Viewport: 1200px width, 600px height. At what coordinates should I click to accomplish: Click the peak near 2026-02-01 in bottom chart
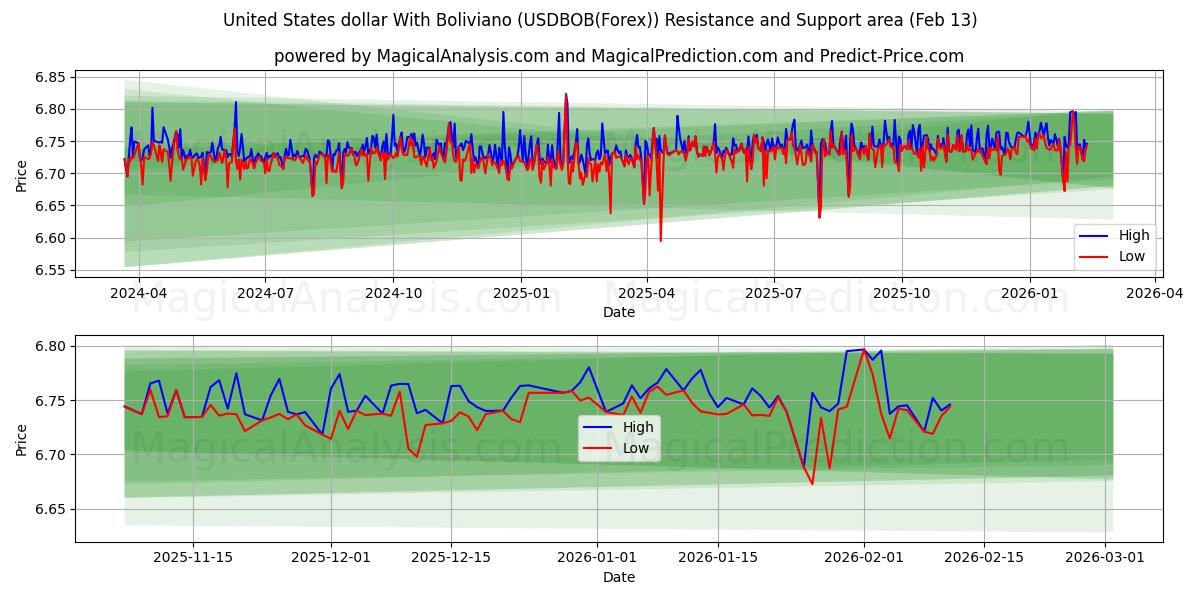pyautogui.click(x=855, y=350)
